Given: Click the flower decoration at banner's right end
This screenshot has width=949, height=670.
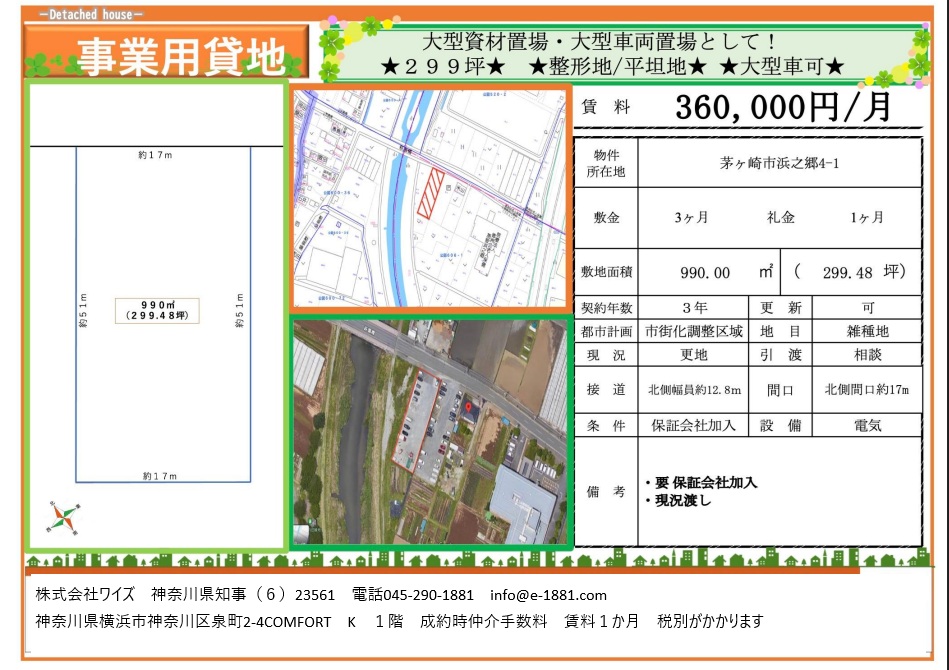Looking at the screenshot, I should point(916,64).
